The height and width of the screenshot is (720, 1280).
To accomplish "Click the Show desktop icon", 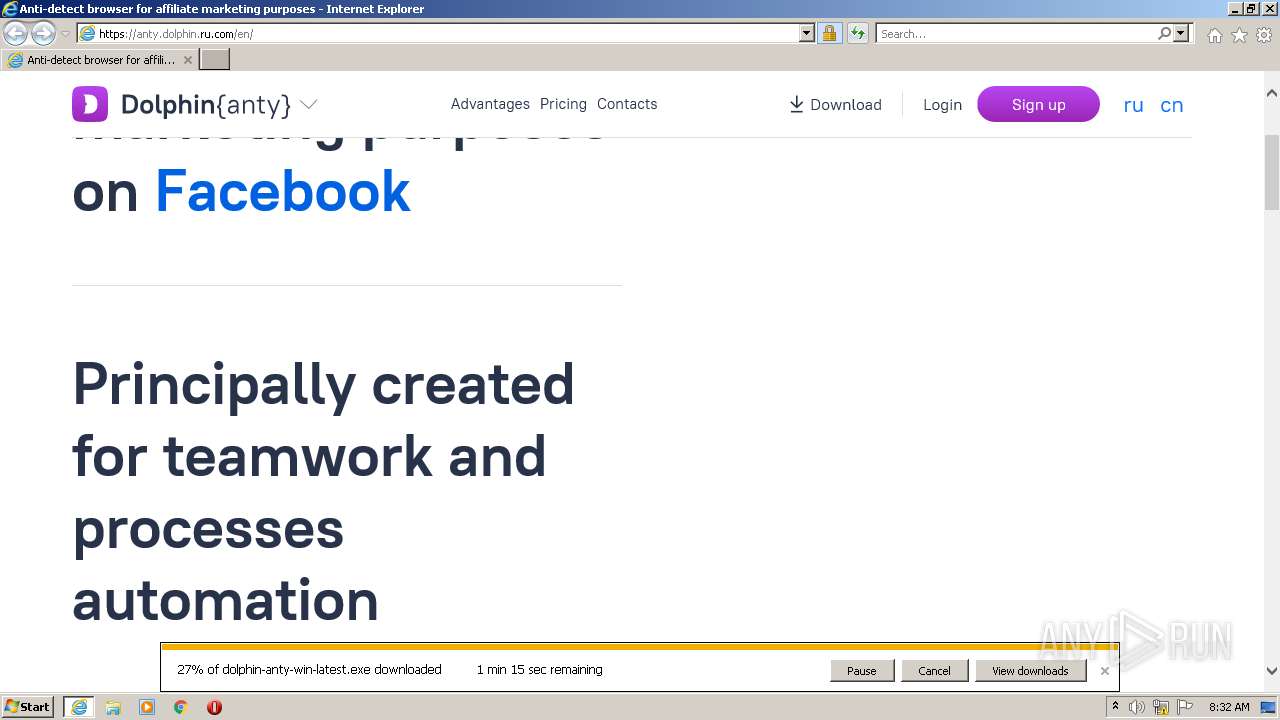I will pos(1269,707).
